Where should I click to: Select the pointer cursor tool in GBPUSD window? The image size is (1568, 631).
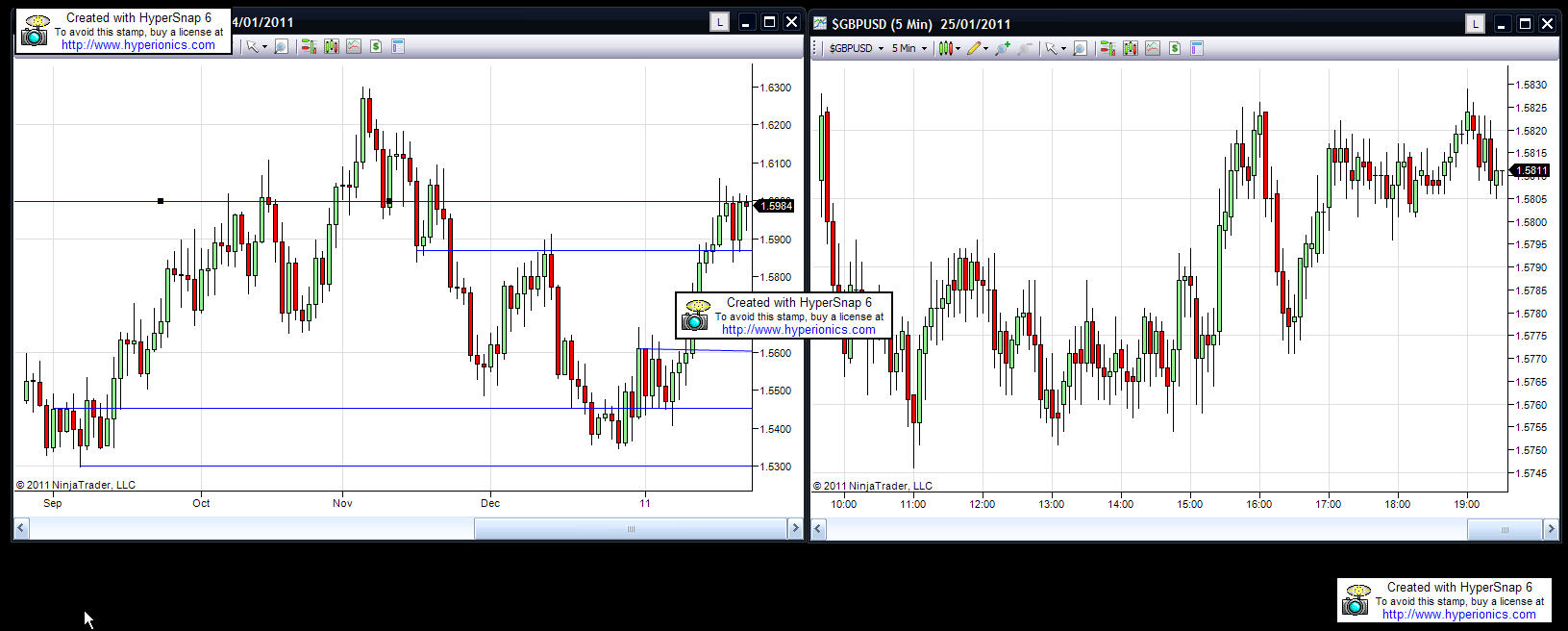tap(1052, 48)
